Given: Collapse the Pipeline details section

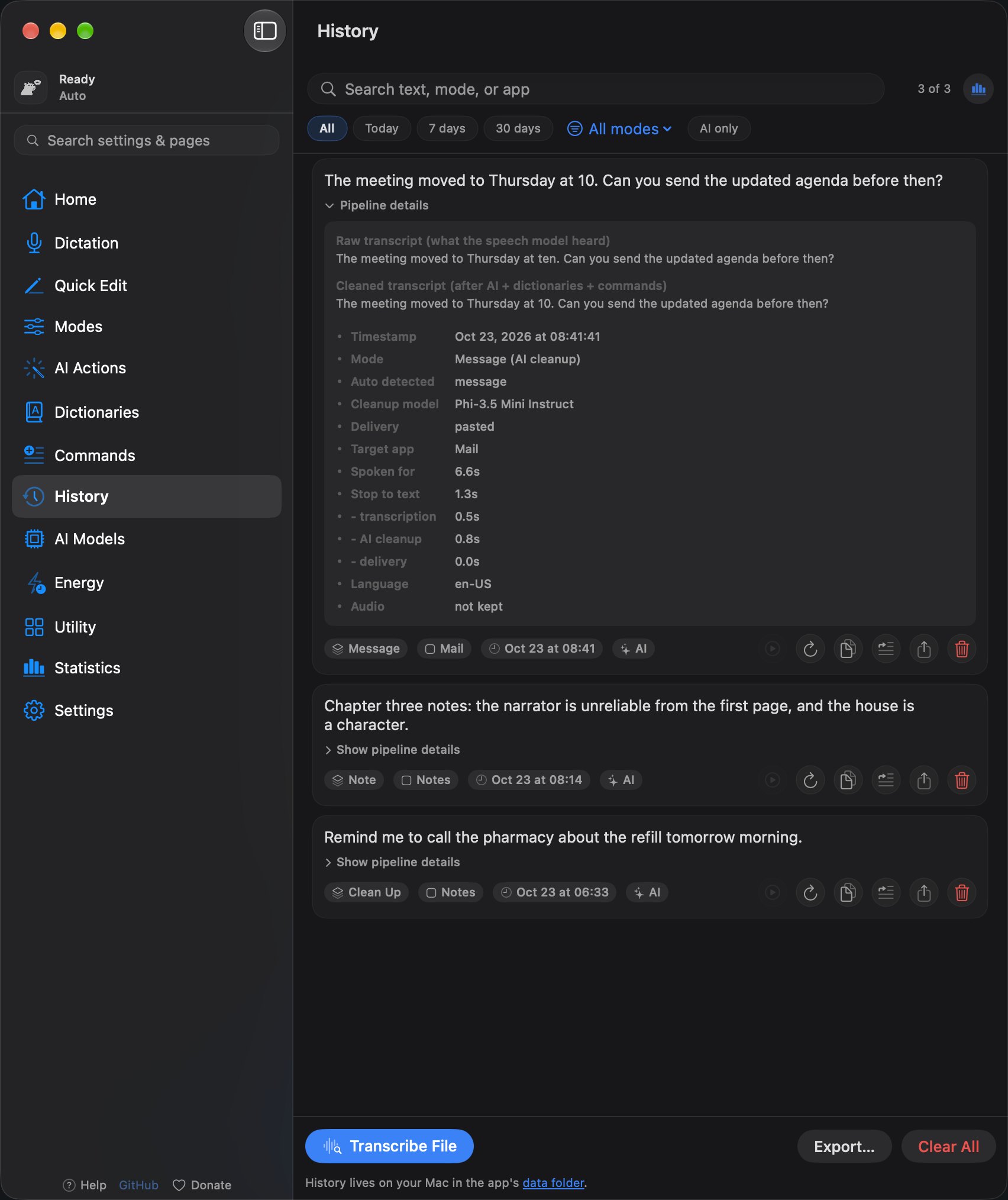Looking at the screenshot, I should click(x=377, y=205).
